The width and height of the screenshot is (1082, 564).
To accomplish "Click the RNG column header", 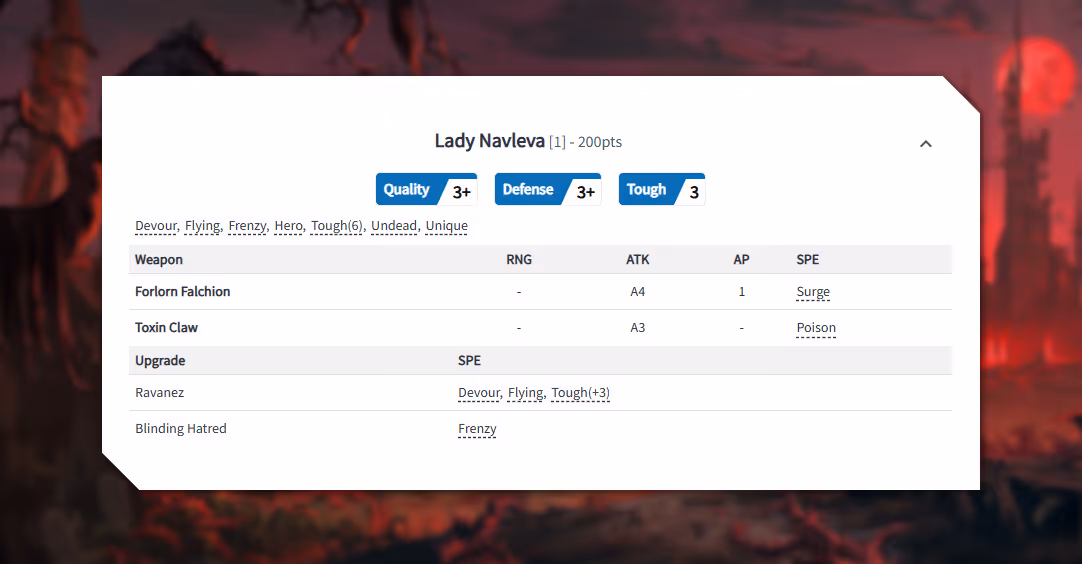I will [x=519, y=260].
